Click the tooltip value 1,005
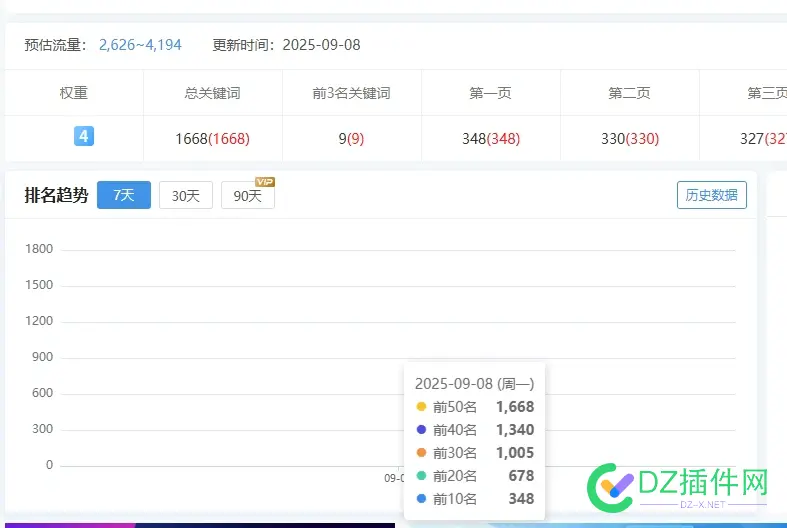787x528 pixels. (x=515, y=453)
